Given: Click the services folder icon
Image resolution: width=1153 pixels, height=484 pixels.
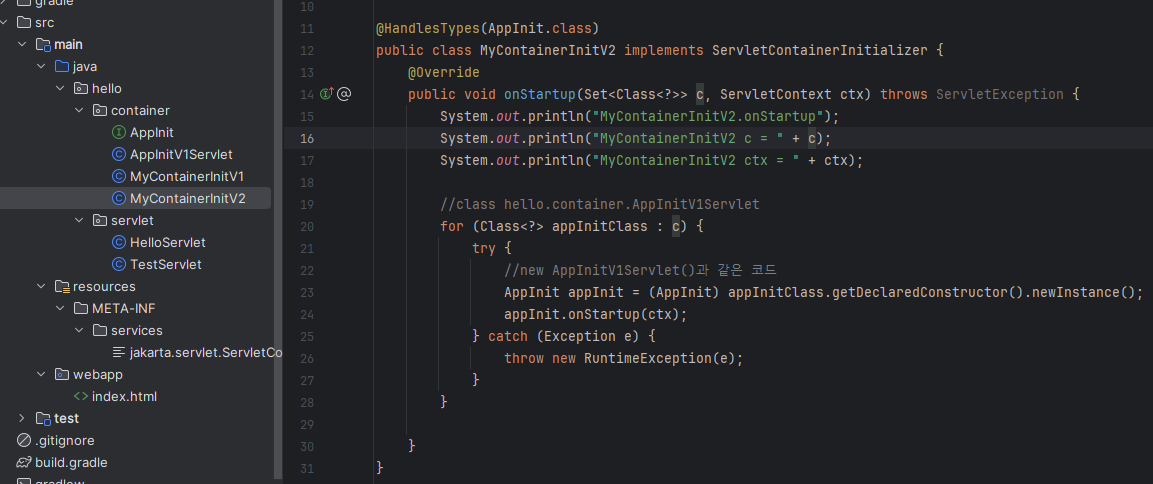Looking at the screenshot, I should (x=100, y=330).
